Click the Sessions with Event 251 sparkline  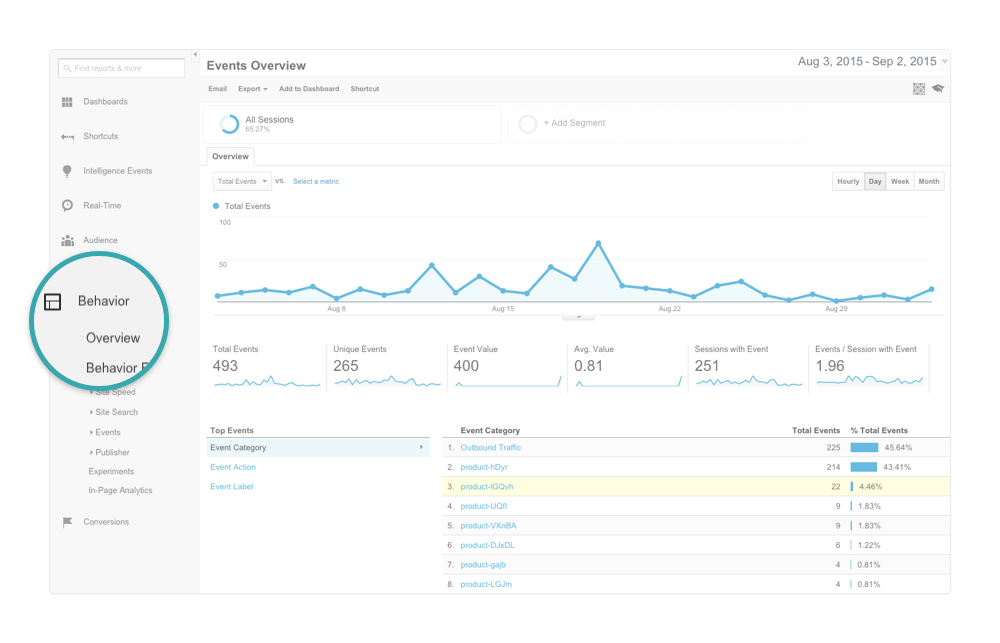749,381
